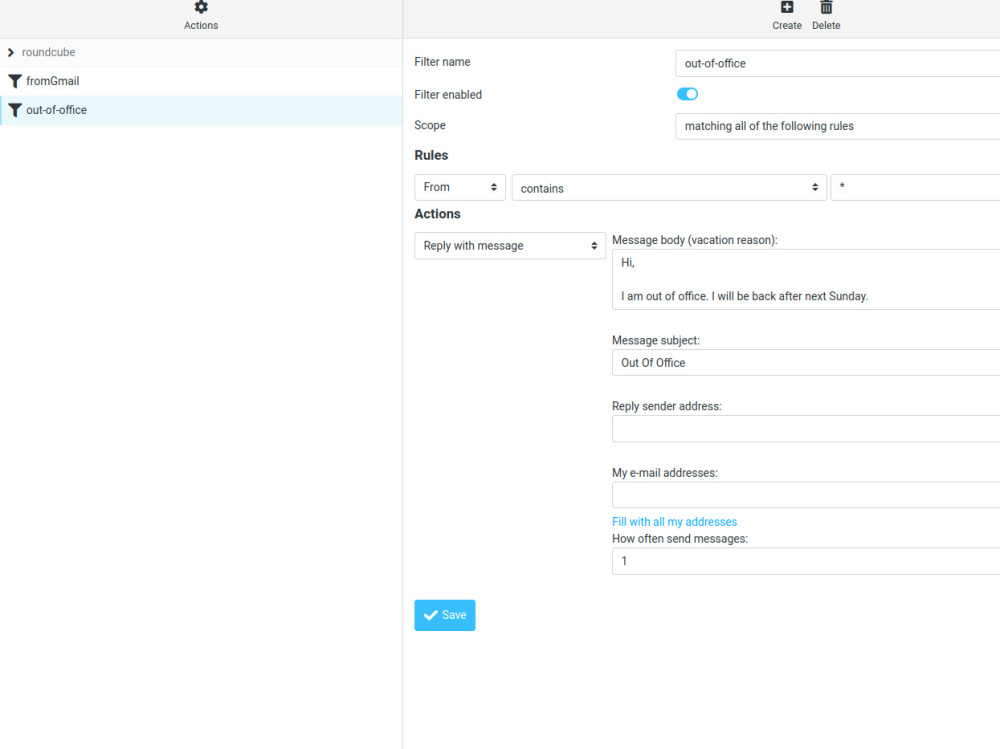The width and height of the screenshot is (1000, 749).
Task: Open the Scope dropdown
Action: click(x=840, y=126)
